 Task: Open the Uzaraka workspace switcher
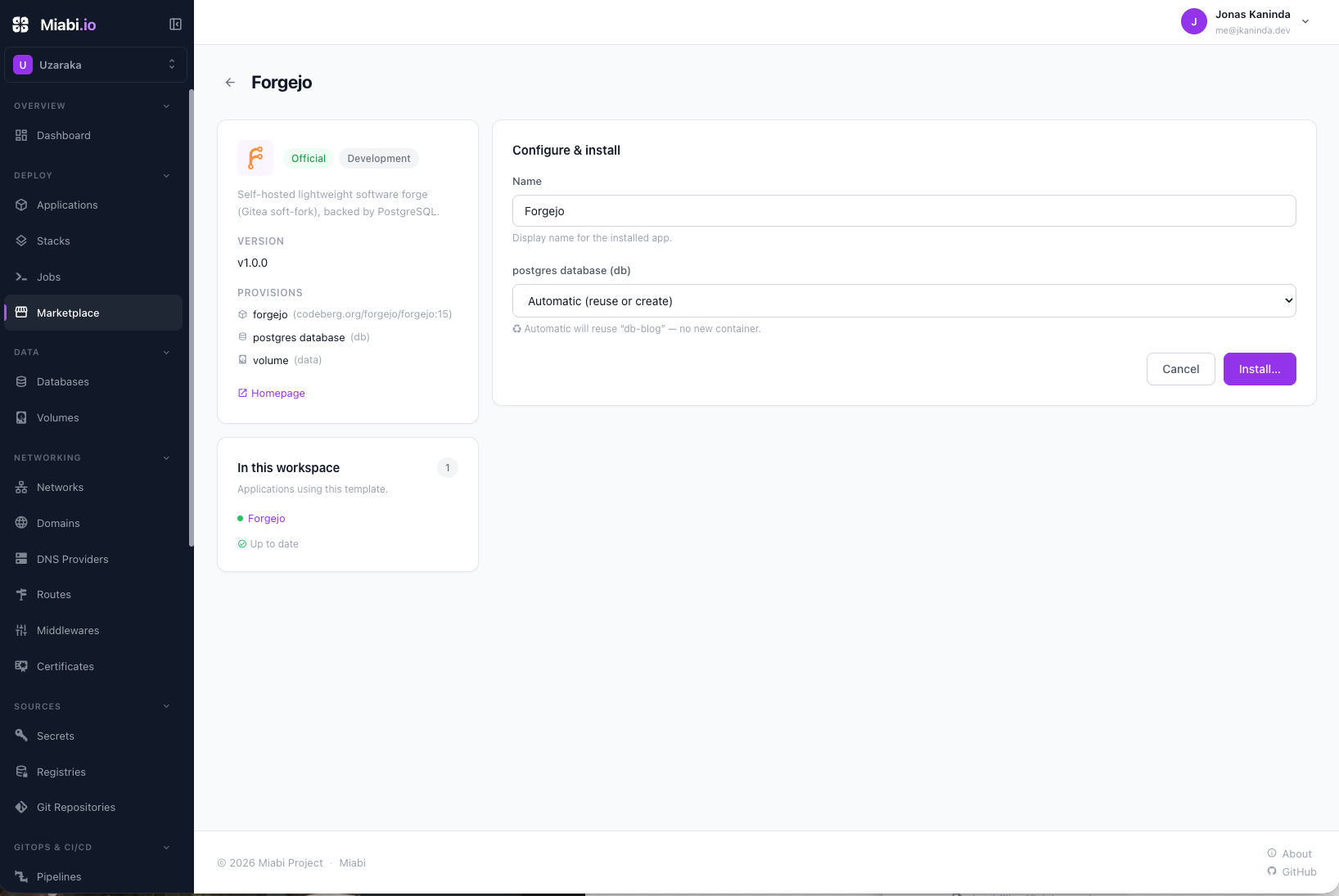tap(96, 65)
